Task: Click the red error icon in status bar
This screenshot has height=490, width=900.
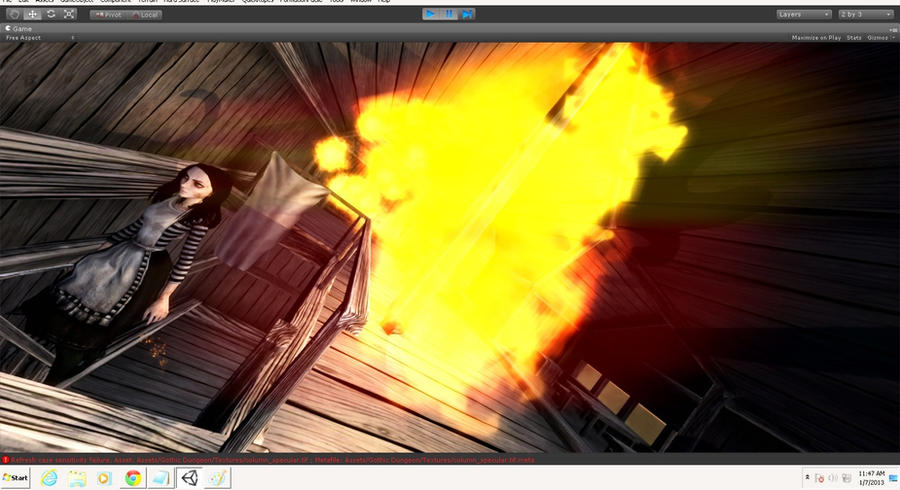Action: 6,460
